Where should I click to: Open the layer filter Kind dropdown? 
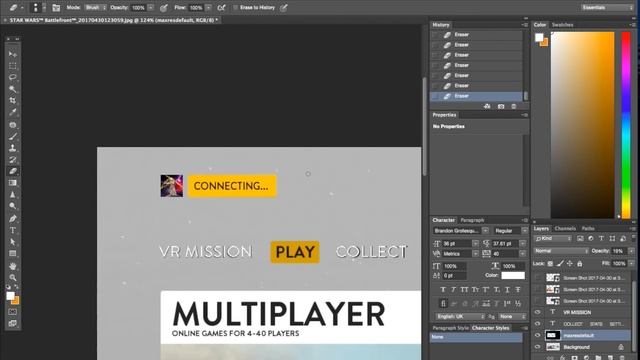(x=553, y=238)
